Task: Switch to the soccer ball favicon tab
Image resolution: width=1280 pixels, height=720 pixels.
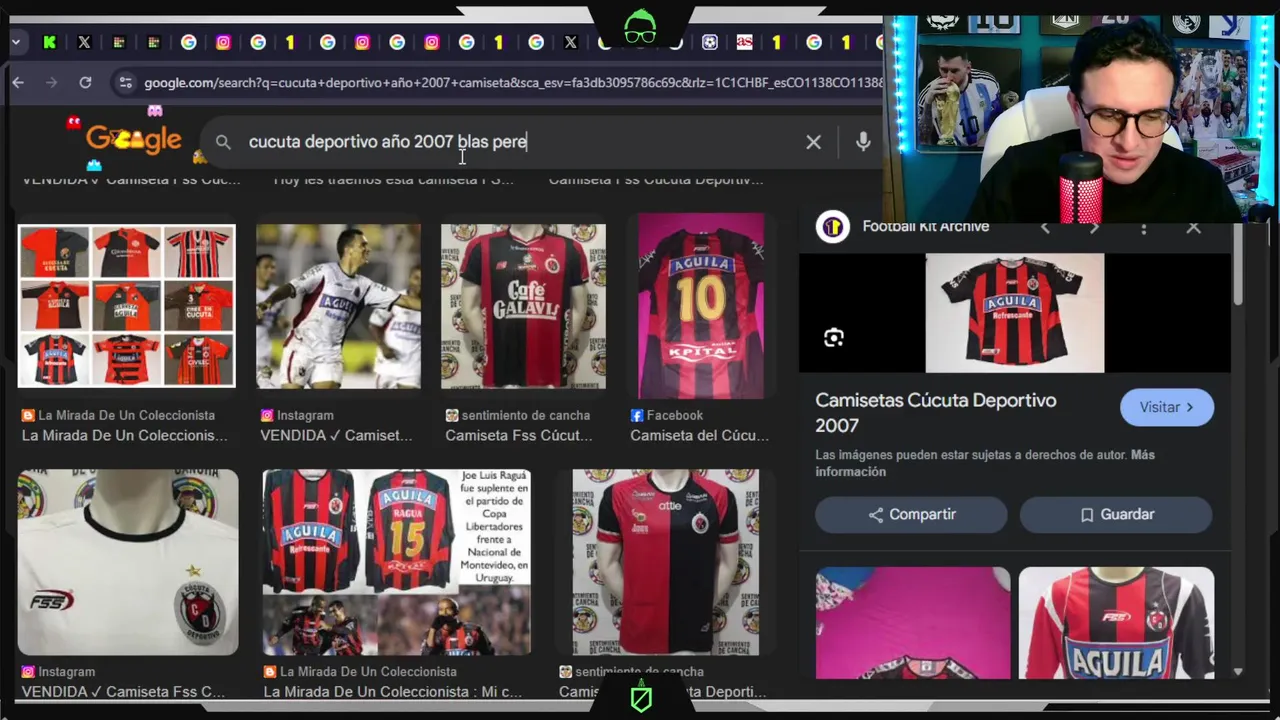Action: coord(709,42)
